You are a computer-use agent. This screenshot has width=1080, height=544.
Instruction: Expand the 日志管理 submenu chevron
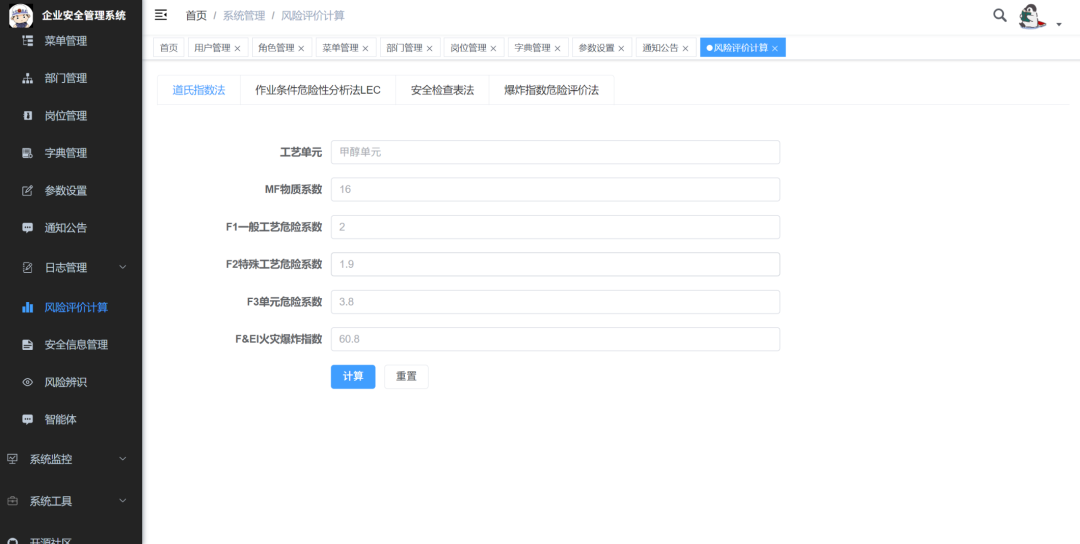pos(123,267)
